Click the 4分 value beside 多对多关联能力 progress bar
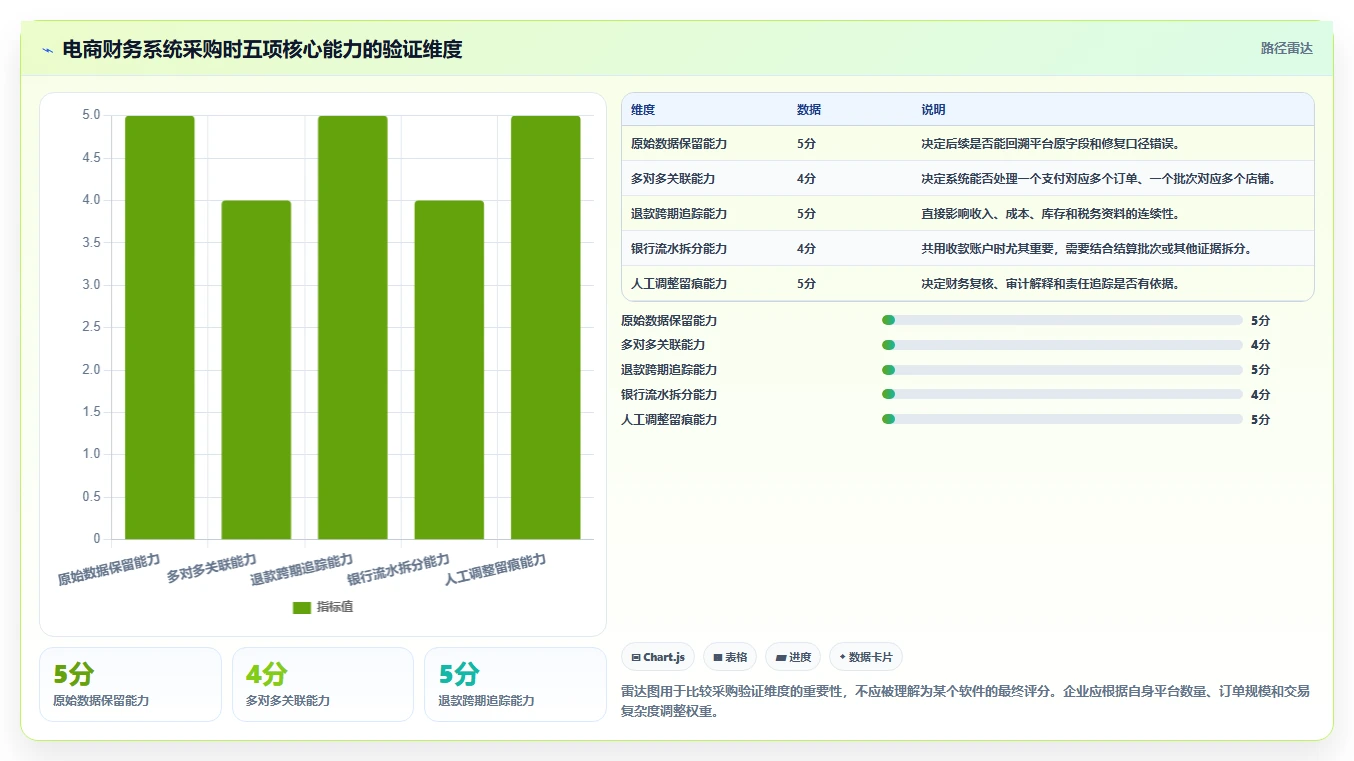 coord(1260,345)
